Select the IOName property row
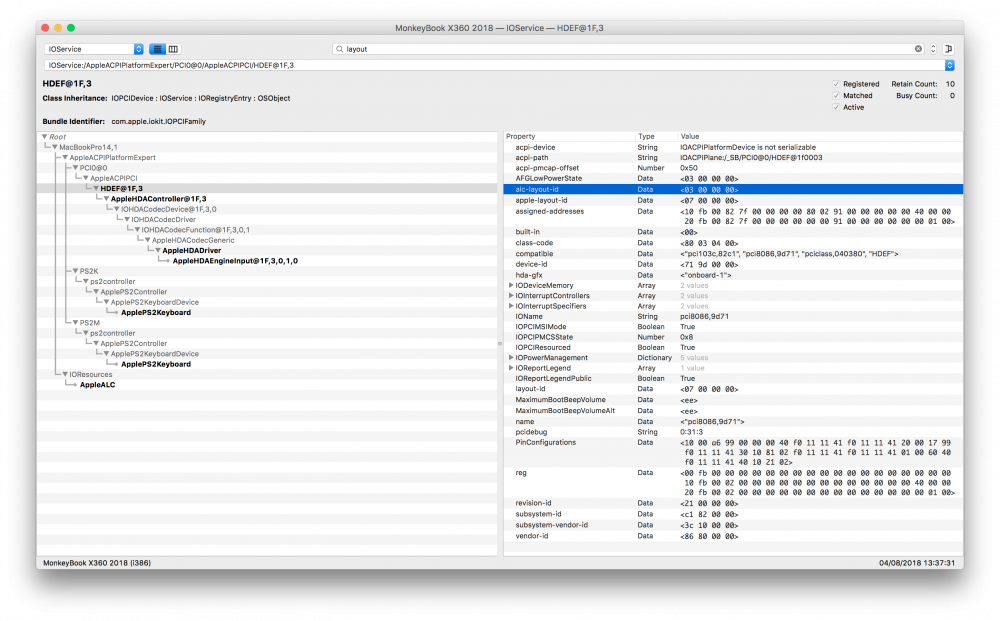The image size is (1000, 621). [733, 316]
